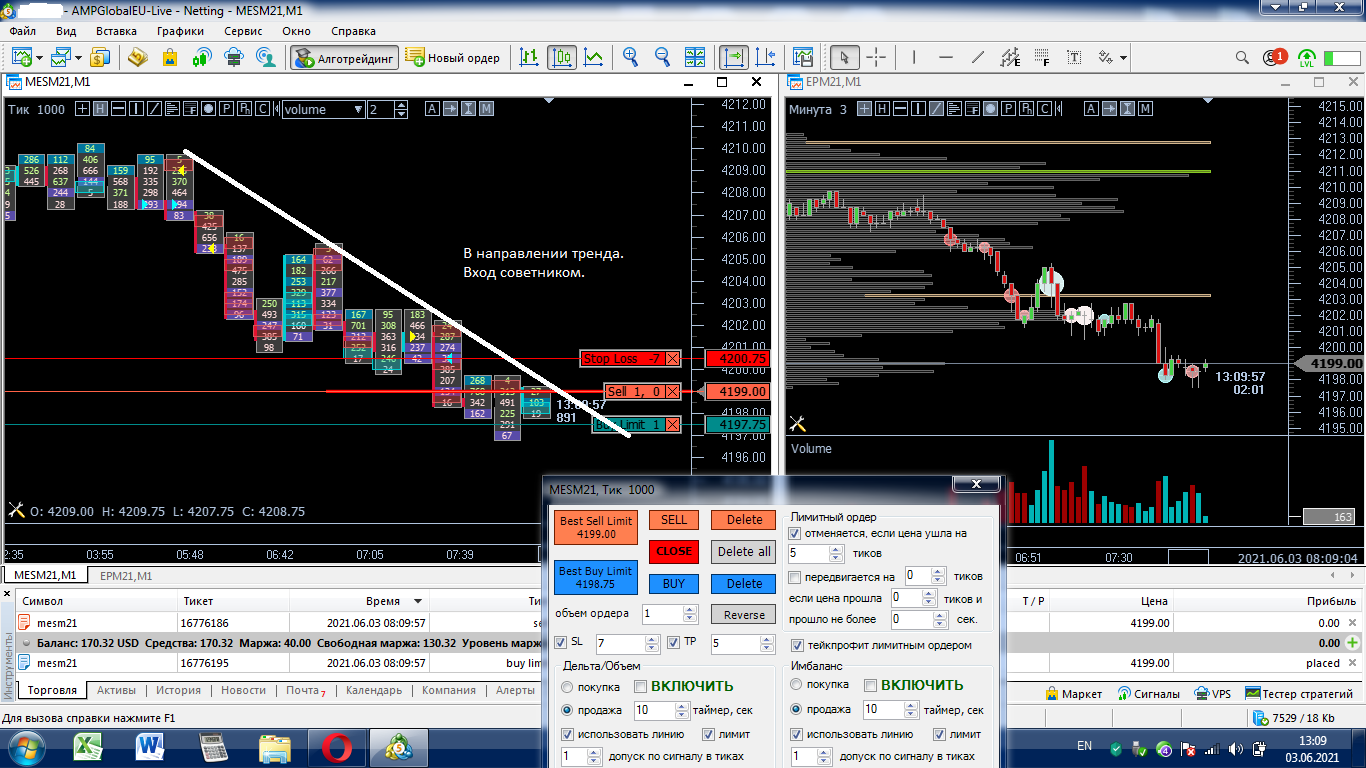Select the cursor arrow tool
Image resolution: width=1366 pixels, height=768 pixels.
[845, 57]
